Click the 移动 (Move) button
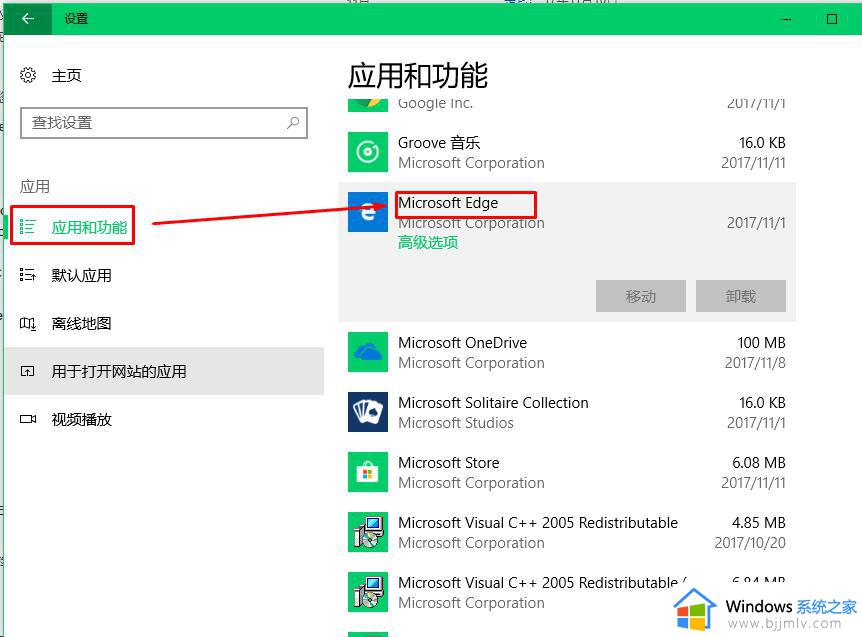This screenshot has height=637, width=862. [x=640, y=296]
